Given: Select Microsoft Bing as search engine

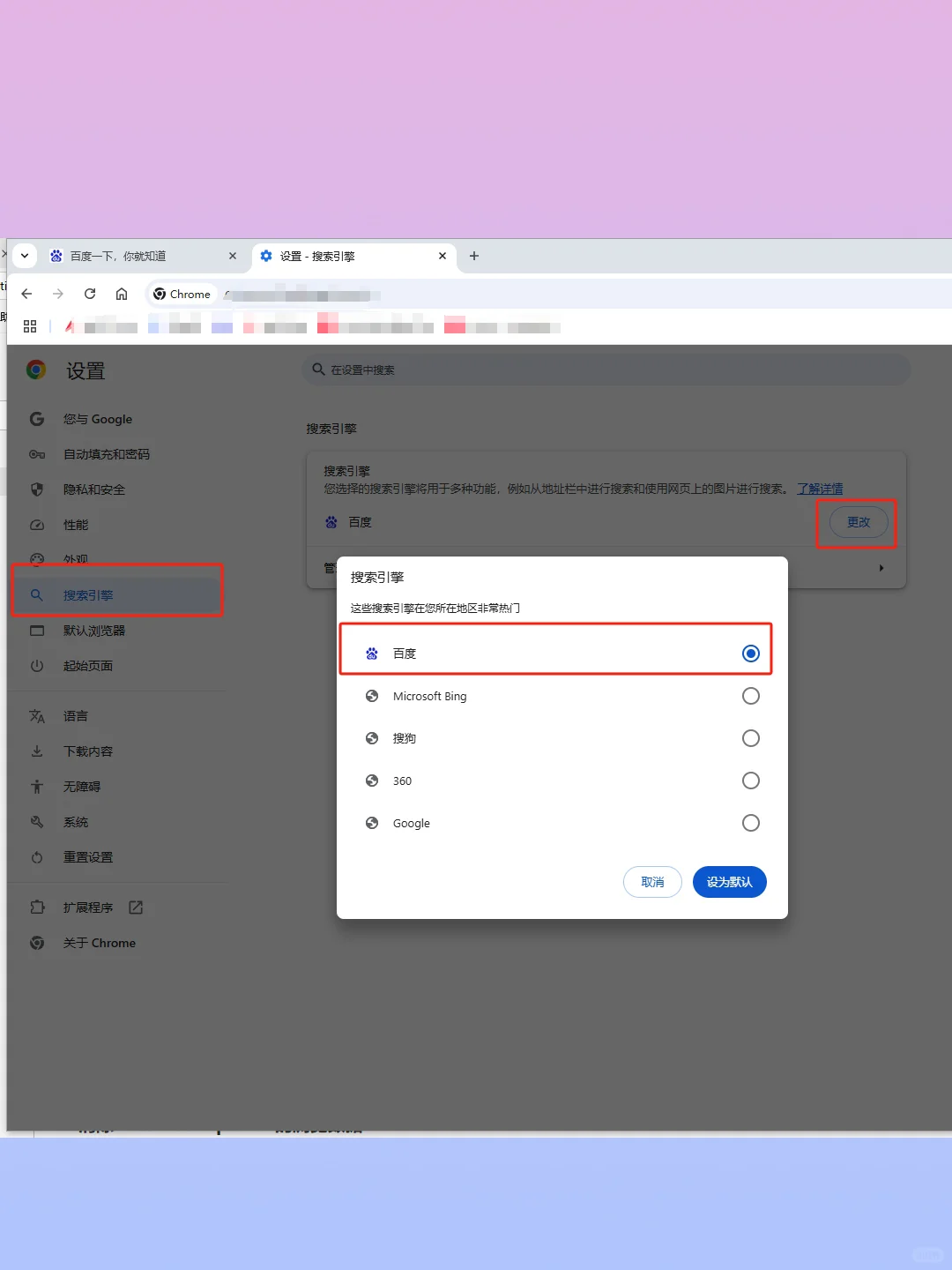Looking at the screenshot, I should [750, 696].
